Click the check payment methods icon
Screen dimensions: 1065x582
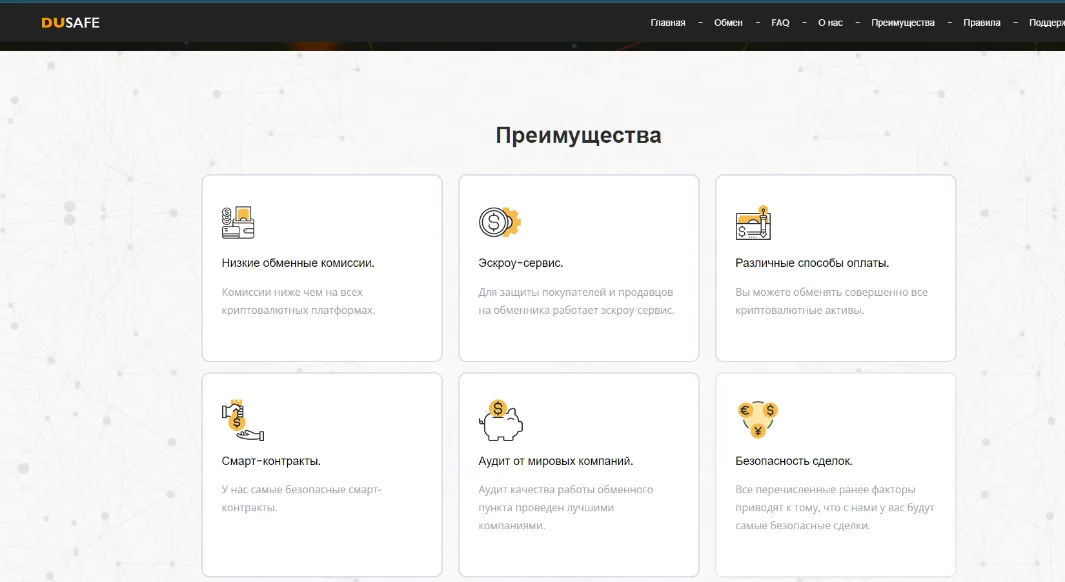coord(753,223)
